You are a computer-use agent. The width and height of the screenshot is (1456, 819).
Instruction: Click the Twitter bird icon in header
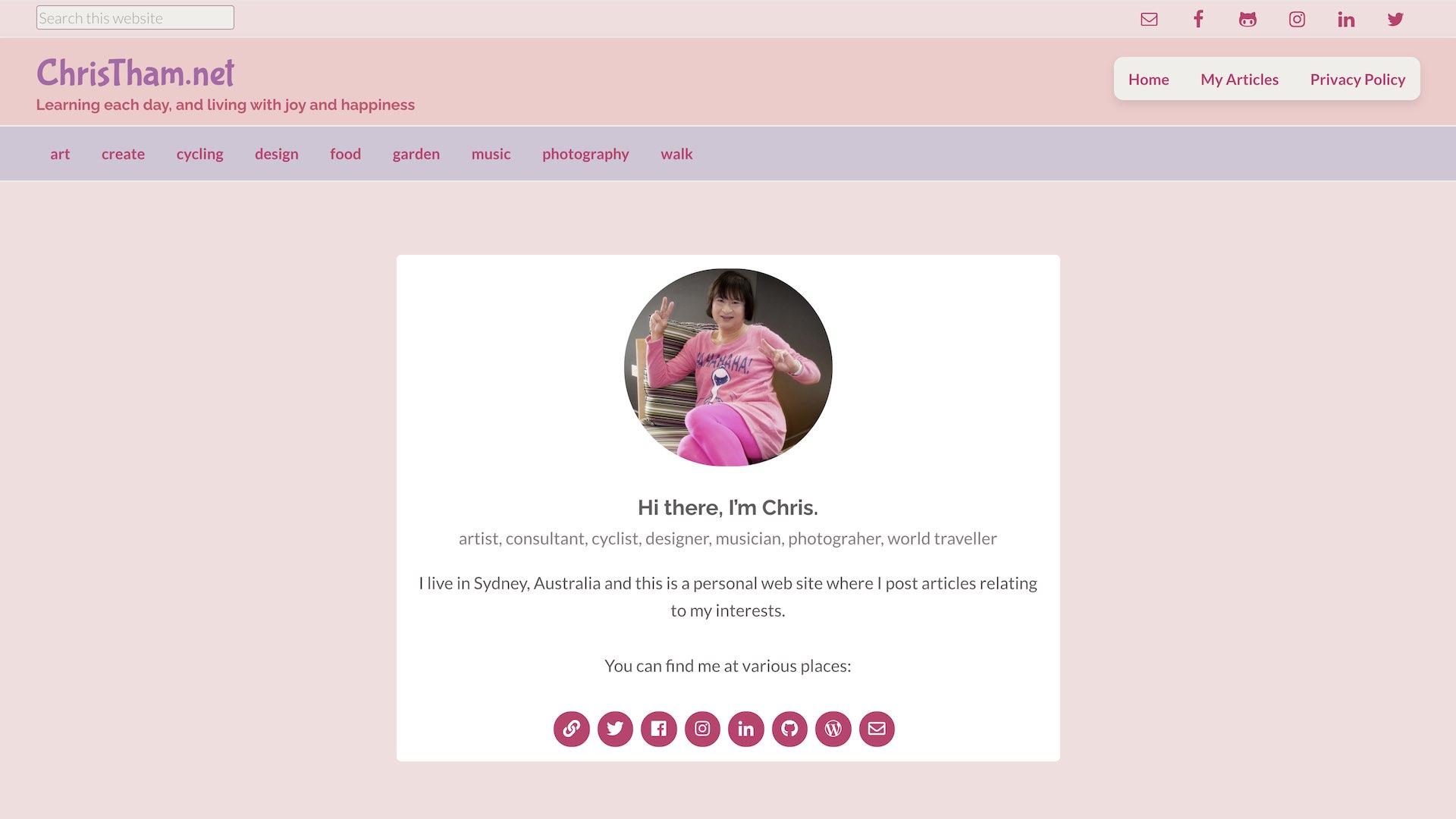click(x=1395, y=19)
